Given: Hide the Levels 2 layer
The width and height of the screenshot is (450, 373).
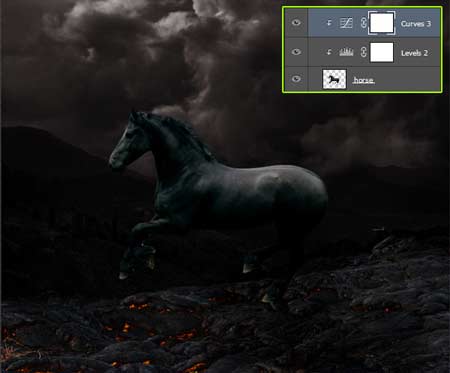Looking at the screenshot, I should tap(296, 52).
